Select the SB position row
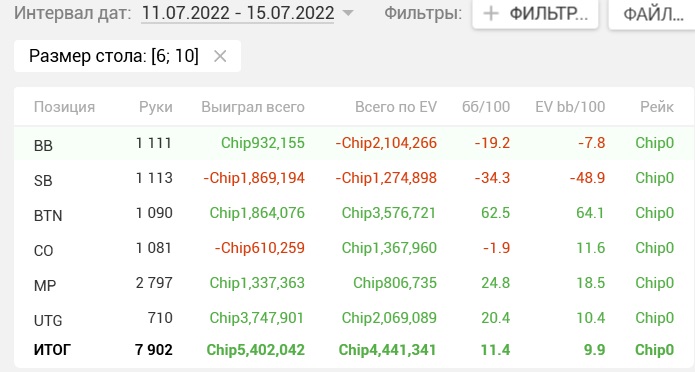The height and width of the screenshot is (372, 695). tap(355, 178)
